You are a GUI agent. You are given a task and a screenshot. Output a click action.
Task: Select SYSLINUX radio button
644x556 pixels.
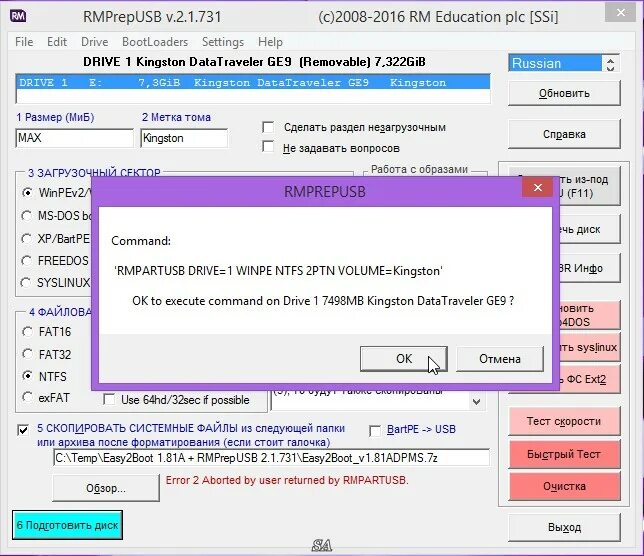point(25,283)
